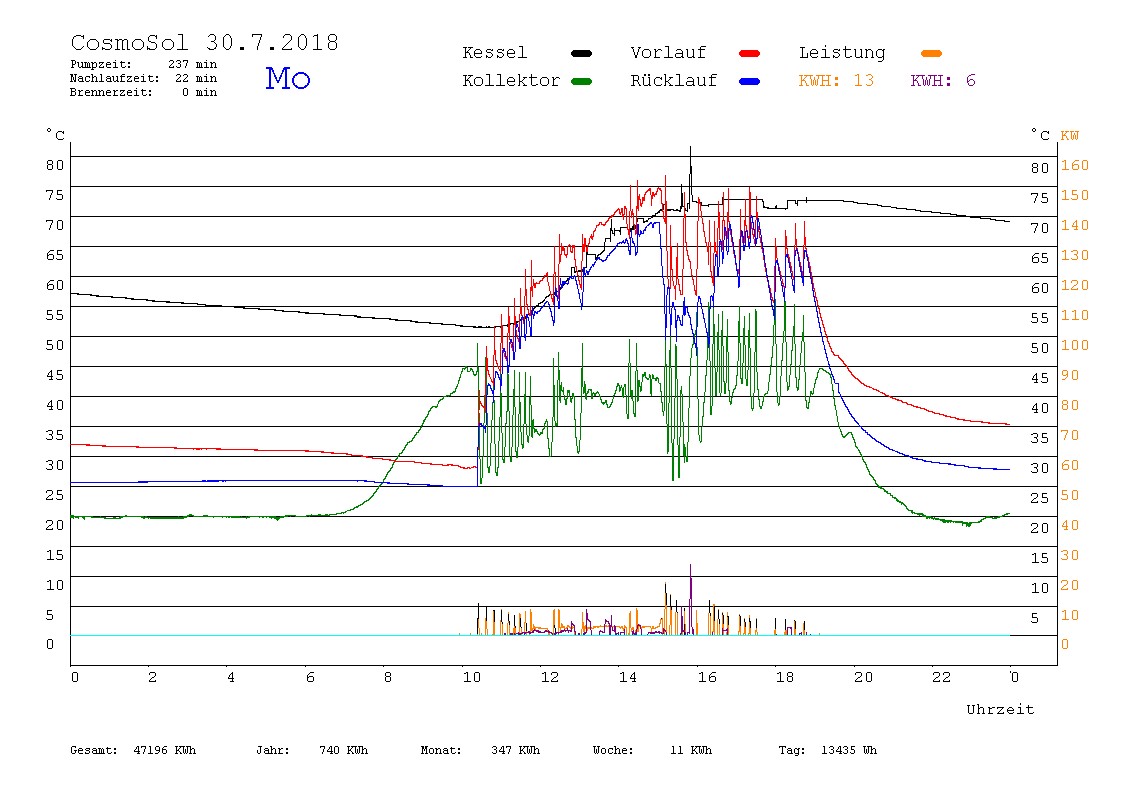Click the '12' hour tick on time axis
Viewport: 1148px width, 812px height.
[x=550, y=677]
